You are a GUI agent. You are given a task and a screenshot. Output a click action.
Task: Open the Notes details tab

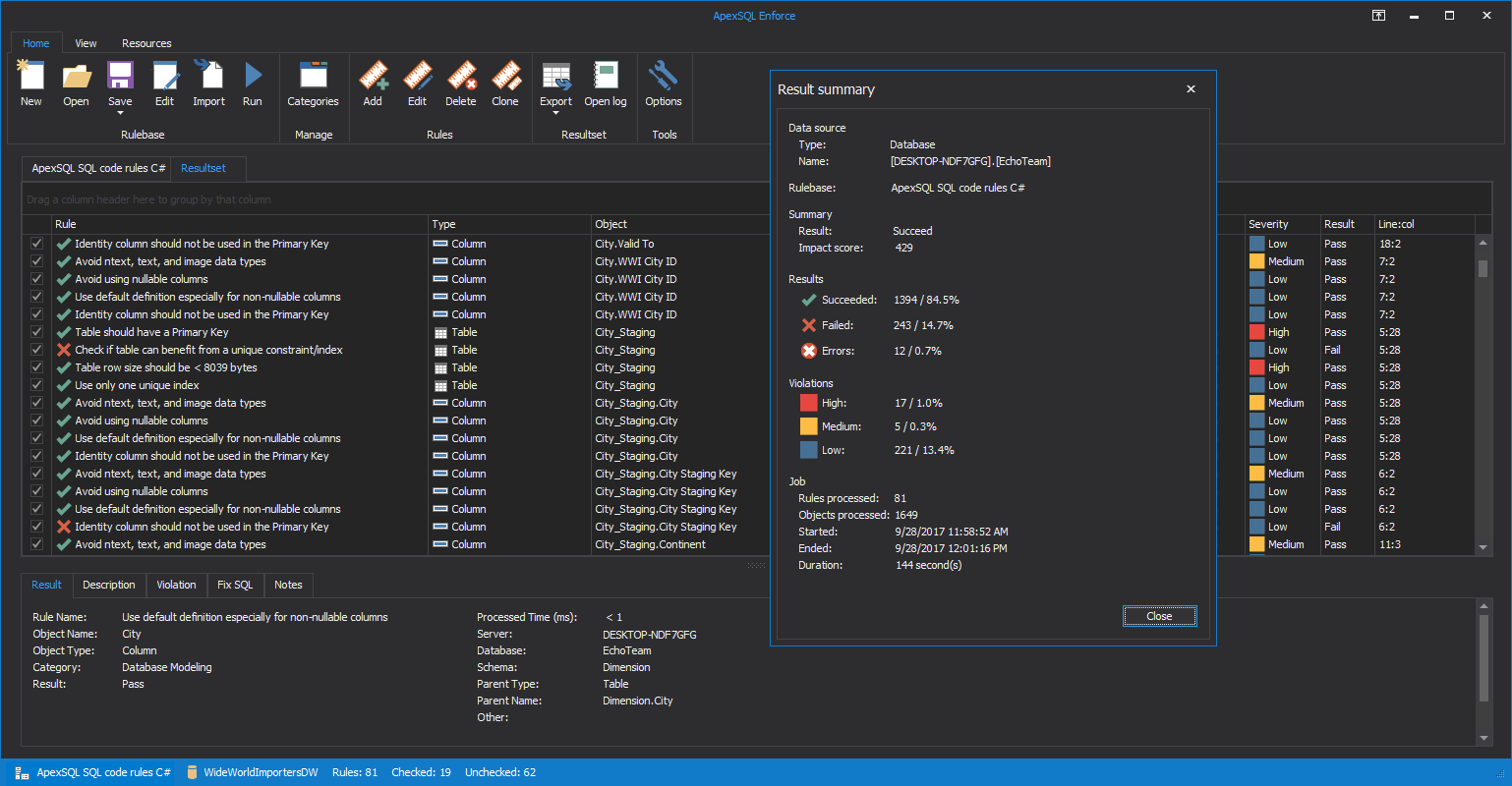pos(288,585)
